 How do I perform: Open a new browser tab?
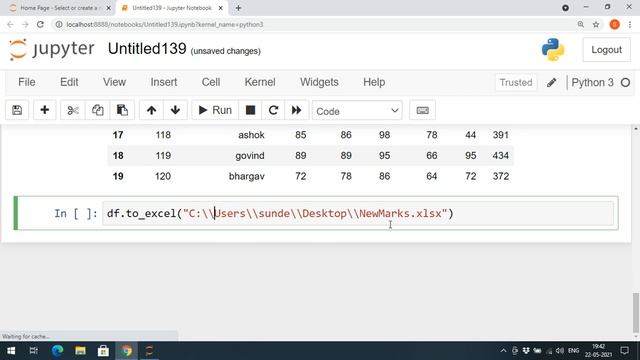point(238,8)
